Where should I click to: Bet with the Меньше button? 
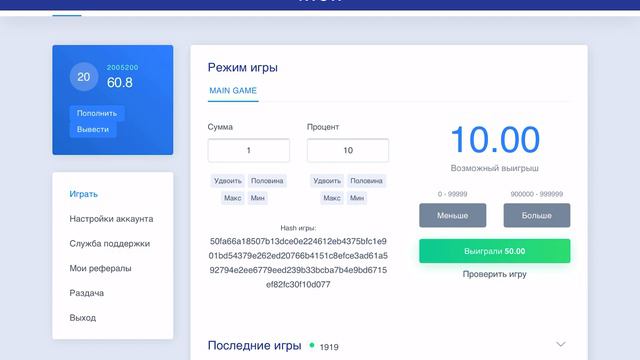point(453,215)
